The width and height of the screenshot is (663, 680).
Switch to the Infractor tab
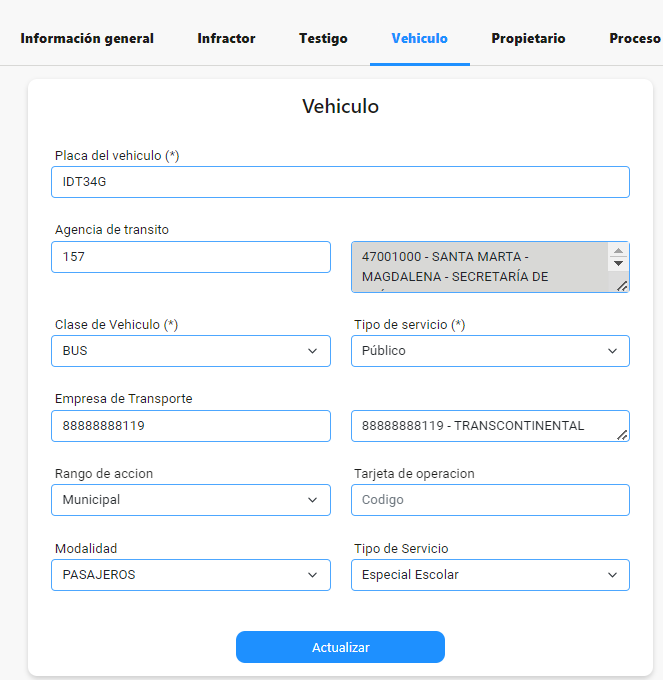click(x=226, y=39)
